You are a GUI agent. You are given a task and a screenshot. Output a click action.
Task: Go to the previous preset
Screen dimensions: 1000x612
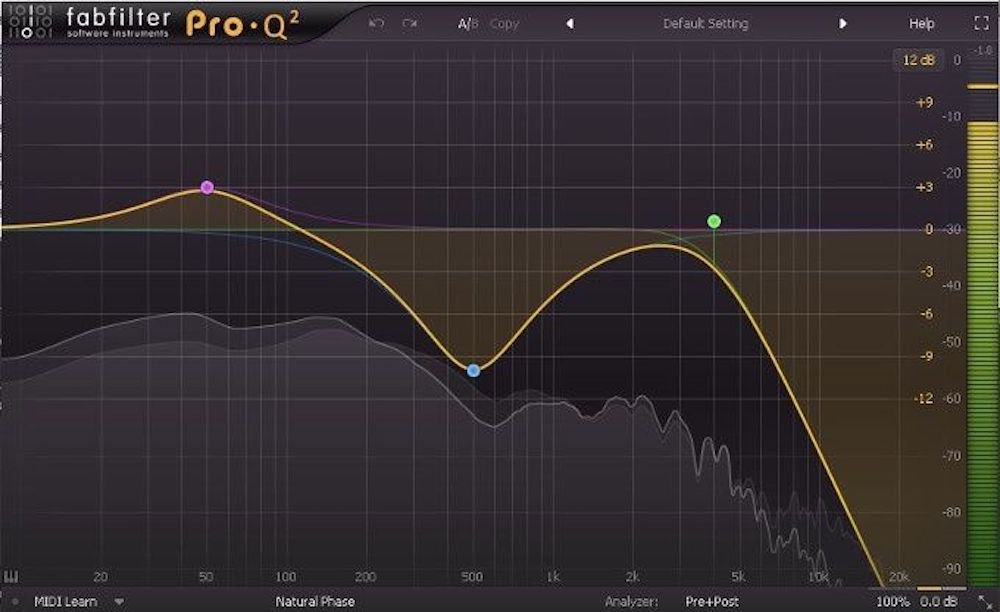(x=570, y=23)
